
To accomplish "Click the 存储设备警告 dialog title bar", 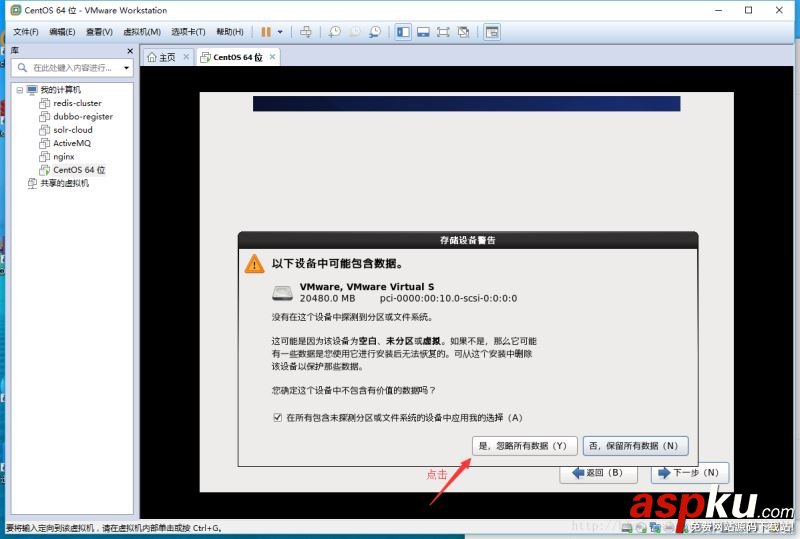I will (468, 240).
